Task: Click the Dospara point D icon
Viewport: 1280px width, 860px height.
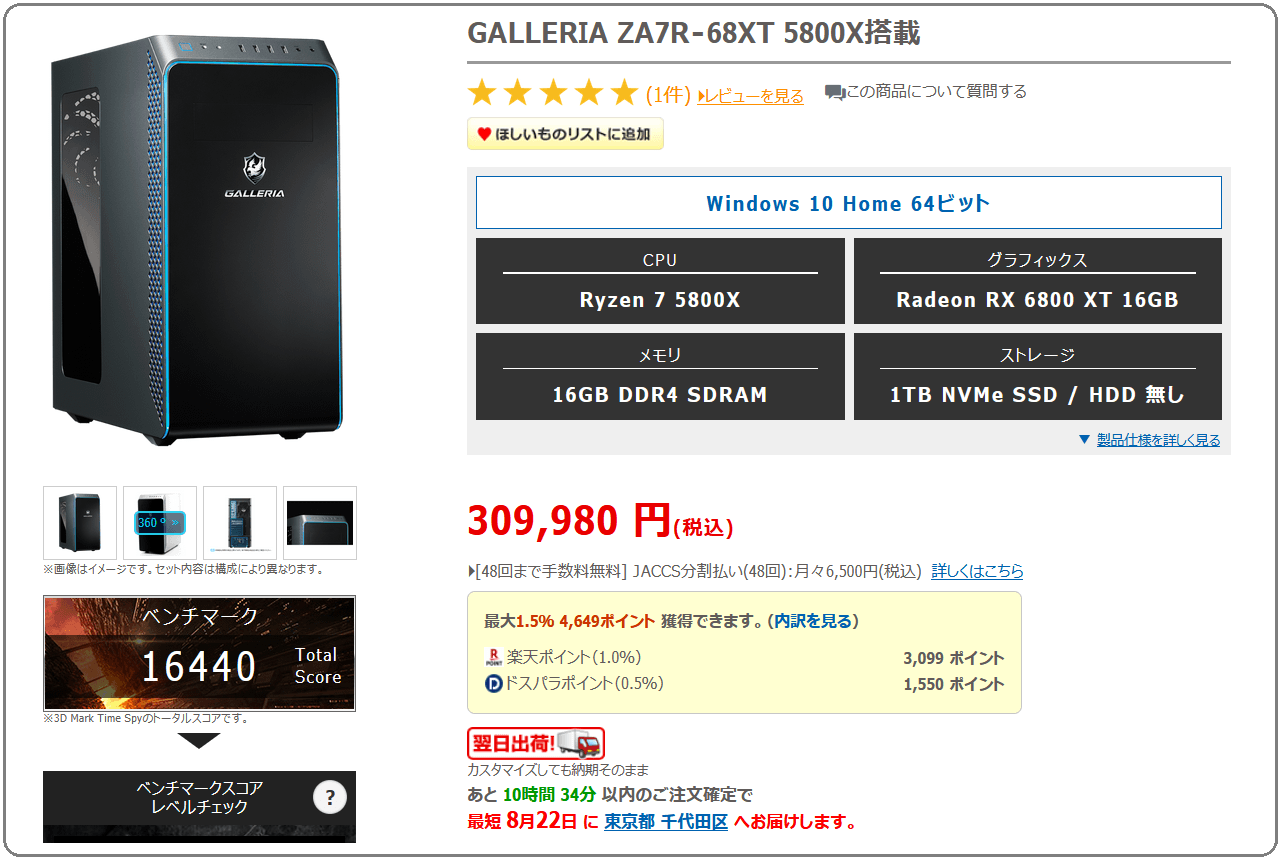Action: [x=493, y=684]
